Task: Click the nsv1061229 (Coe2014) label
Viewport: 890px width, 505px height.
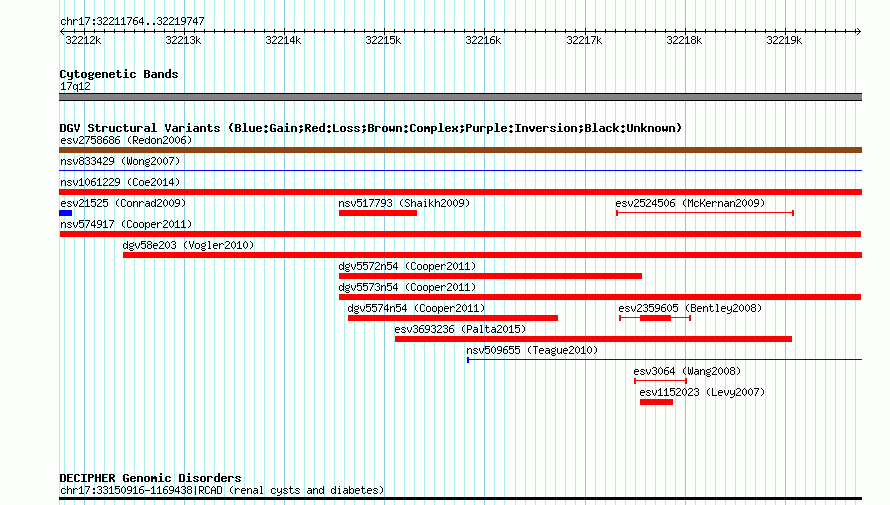Action: [x=120, y=182]
